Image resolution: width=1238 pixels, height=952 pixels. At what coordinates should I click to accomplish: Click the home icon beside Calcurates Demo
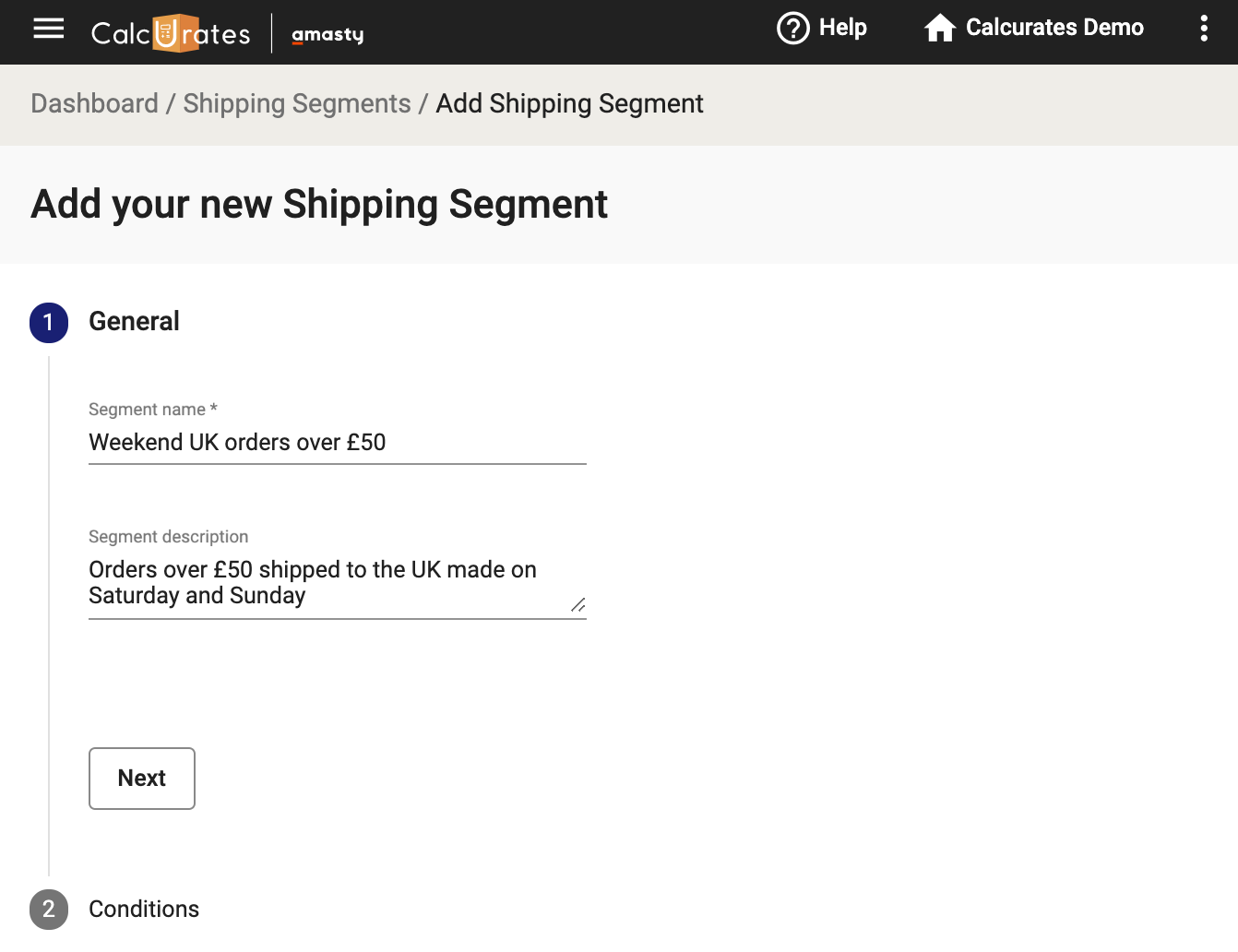point(940,28)
